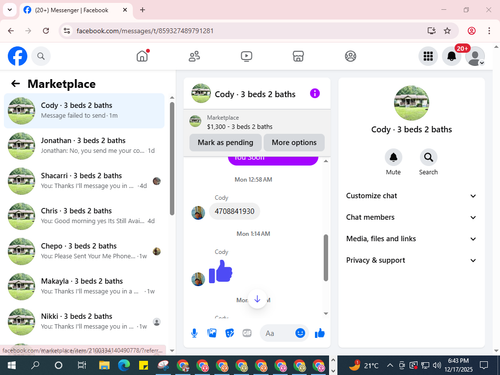Viewport: 500px width, 375px height.
Task: Expand Media, files and links section
Action: point(411,239)
